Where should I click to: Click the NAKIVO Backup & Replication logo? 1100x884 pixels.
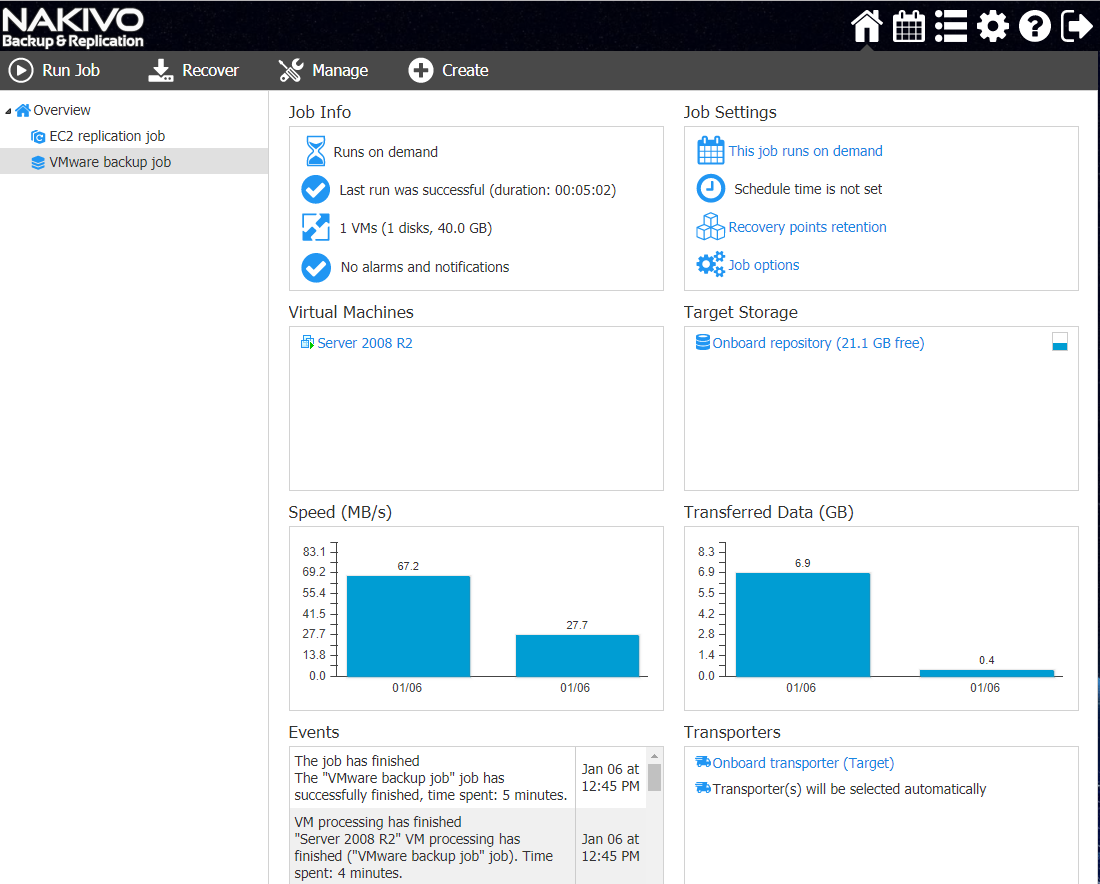tap(73, 28)
